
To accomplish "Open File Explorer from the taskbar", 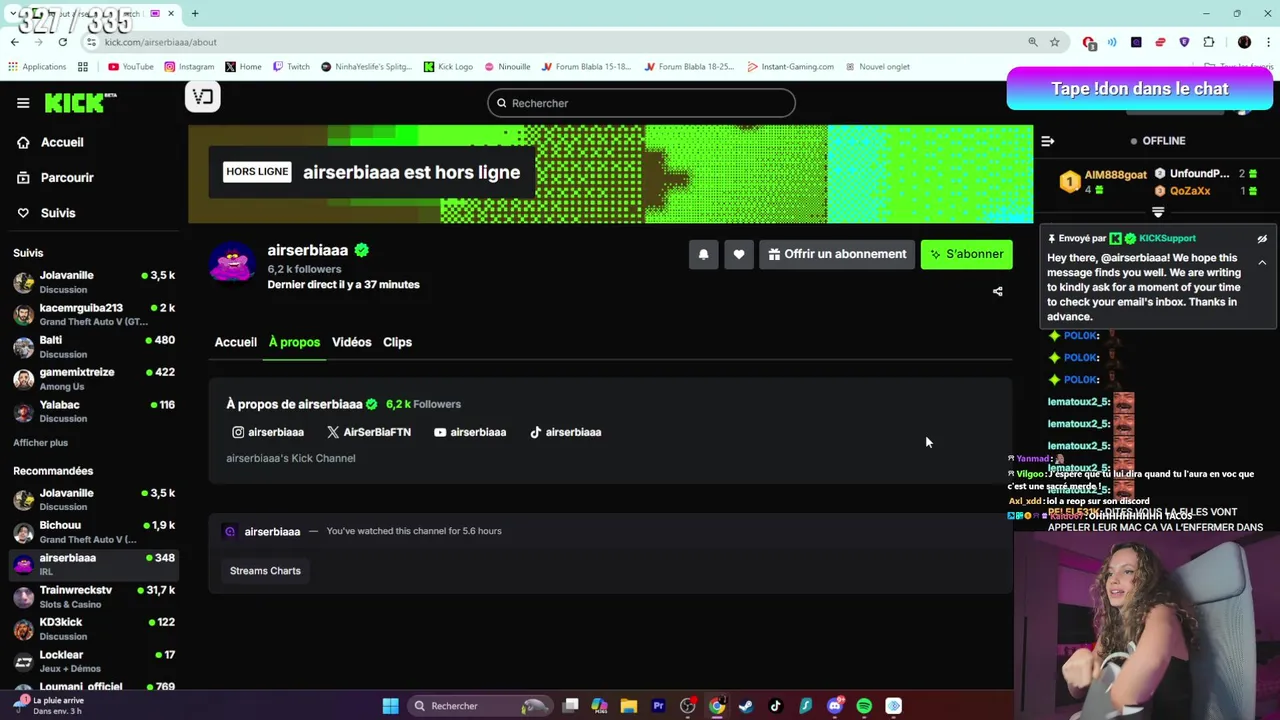I will (629, 706).
